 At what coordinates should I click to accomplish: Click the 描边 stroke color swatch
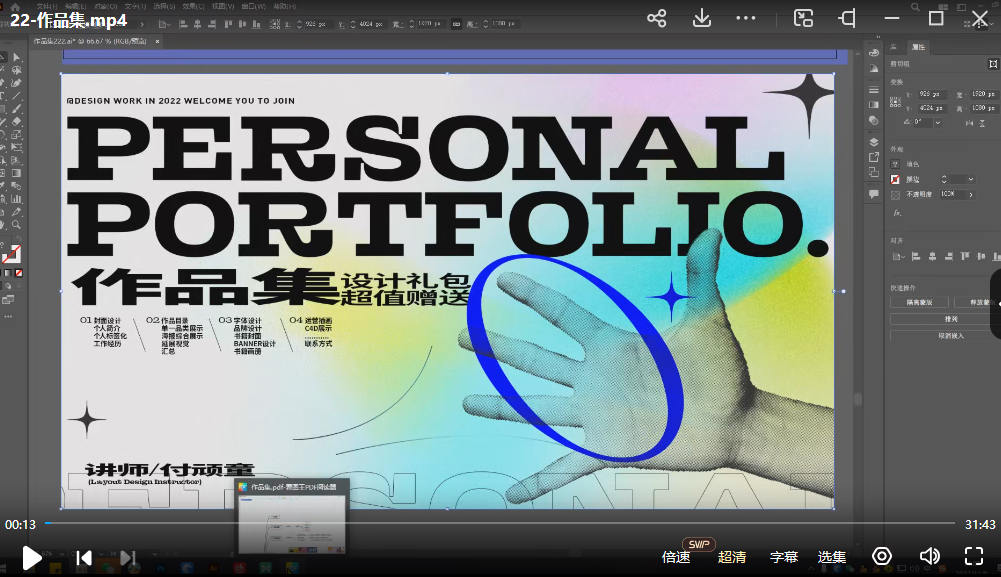point(896,179)
